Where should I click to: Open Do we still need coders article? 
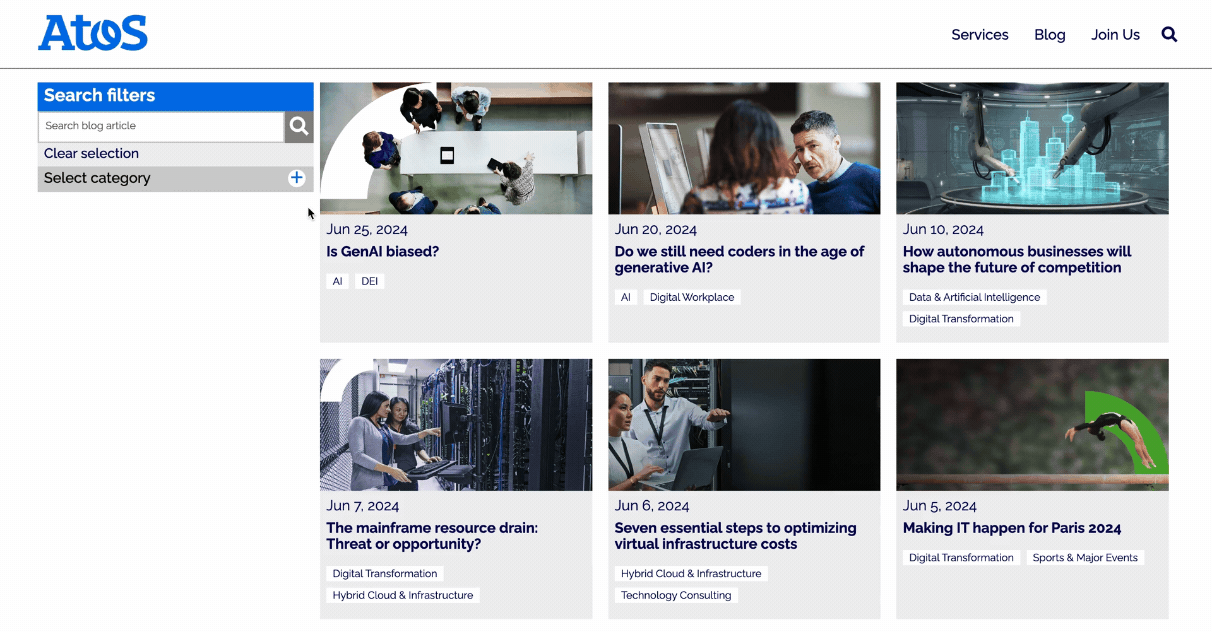(x=739, y=259)
